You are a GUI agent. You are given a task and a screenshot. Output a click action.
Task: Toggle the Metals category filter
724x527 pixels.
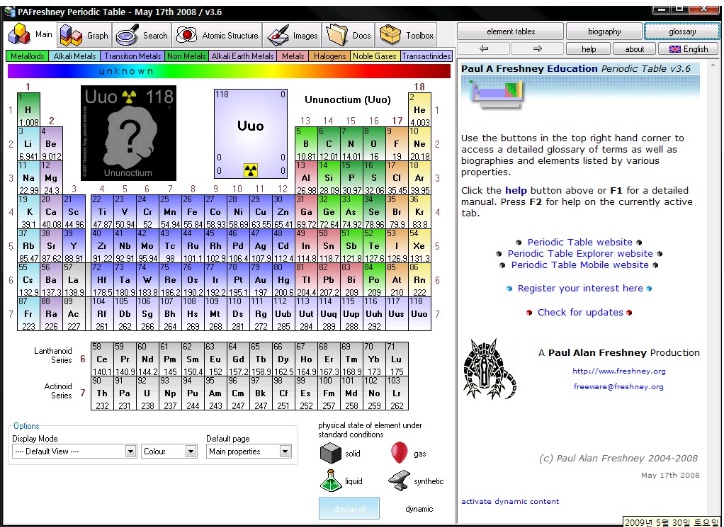[293, 56]
